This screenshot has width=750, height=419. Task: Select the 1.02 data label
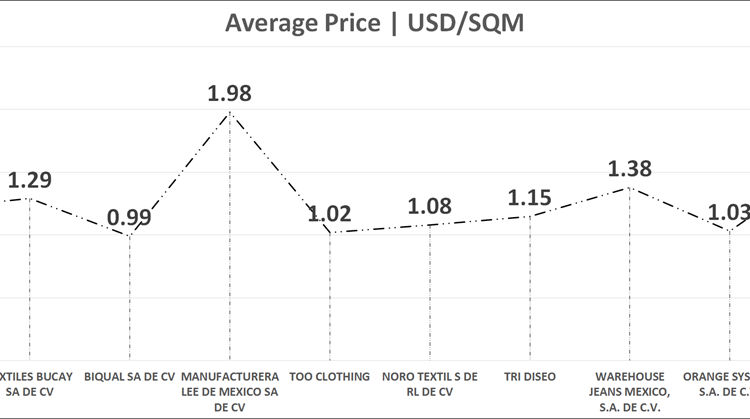coord(330,213)
